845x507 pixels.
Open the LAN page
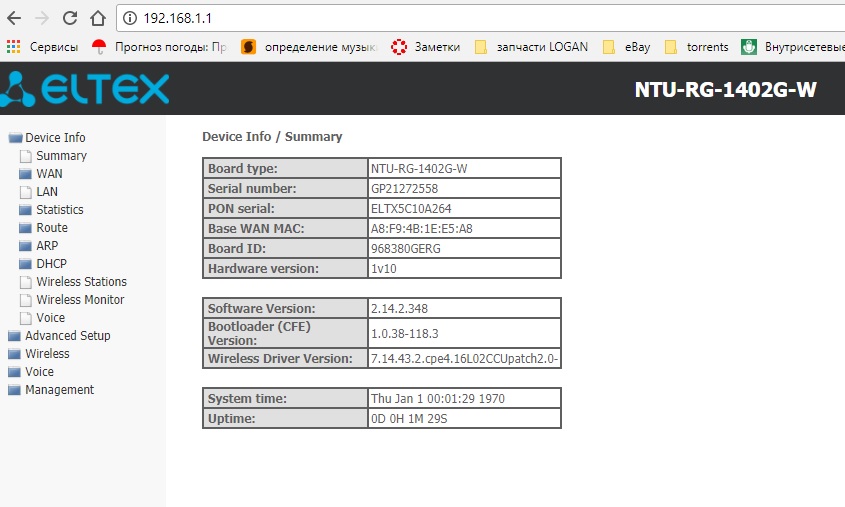pos(47,192)
